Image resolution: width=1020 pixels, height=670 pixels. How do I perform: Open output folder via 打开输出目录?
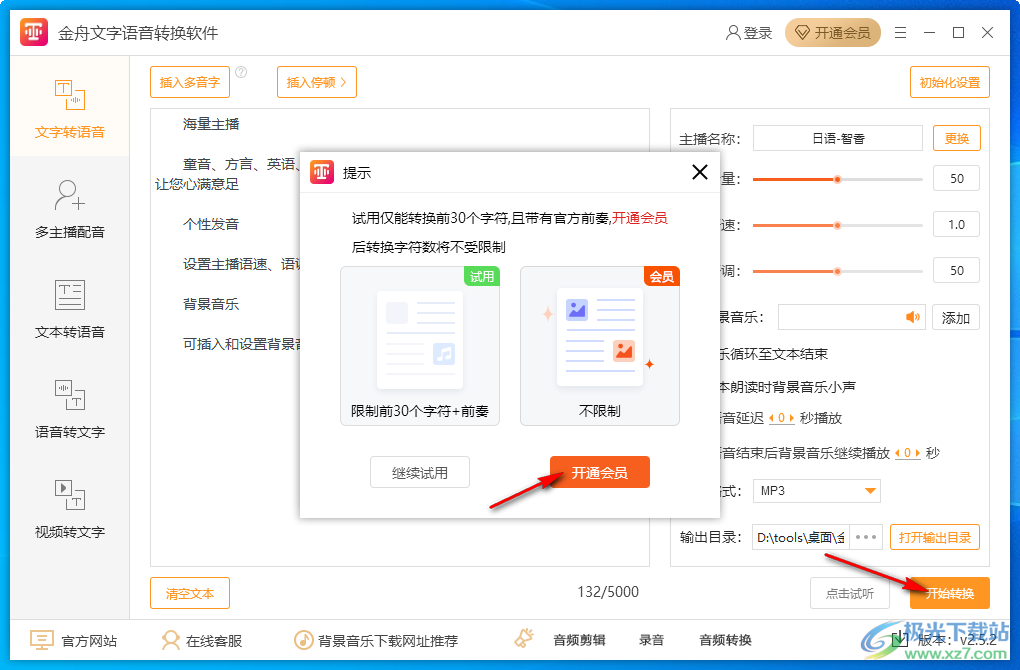(934, 537)
